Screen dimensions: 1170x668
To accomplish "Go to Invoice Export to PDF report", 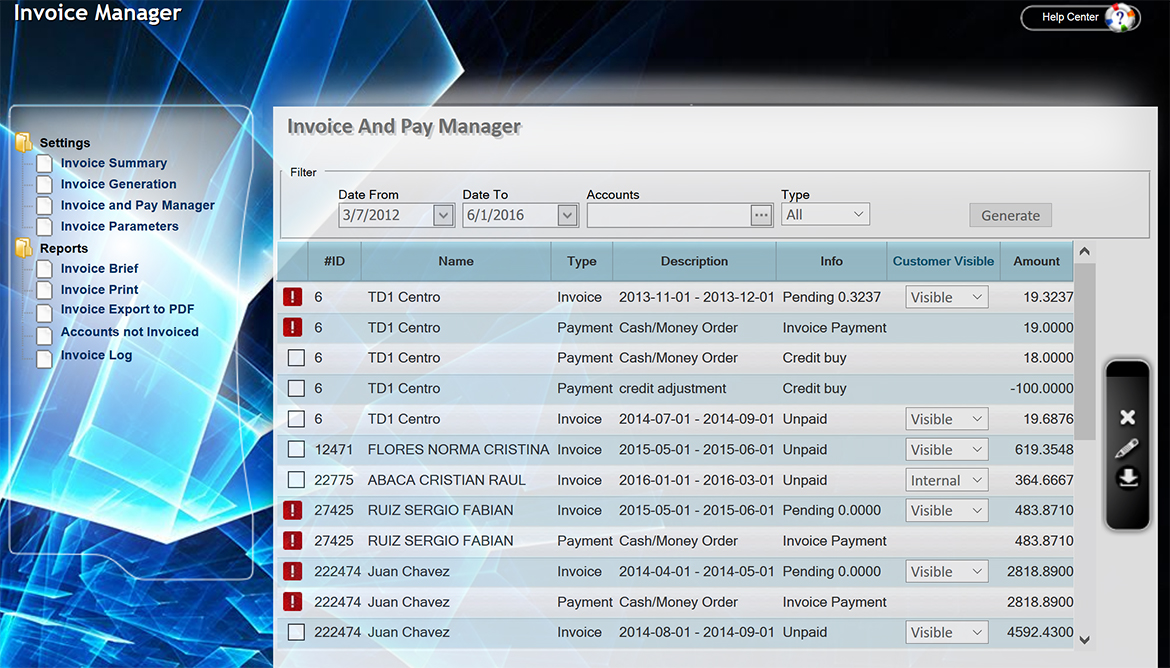I will pyautogui.click(x=127, y=310).
